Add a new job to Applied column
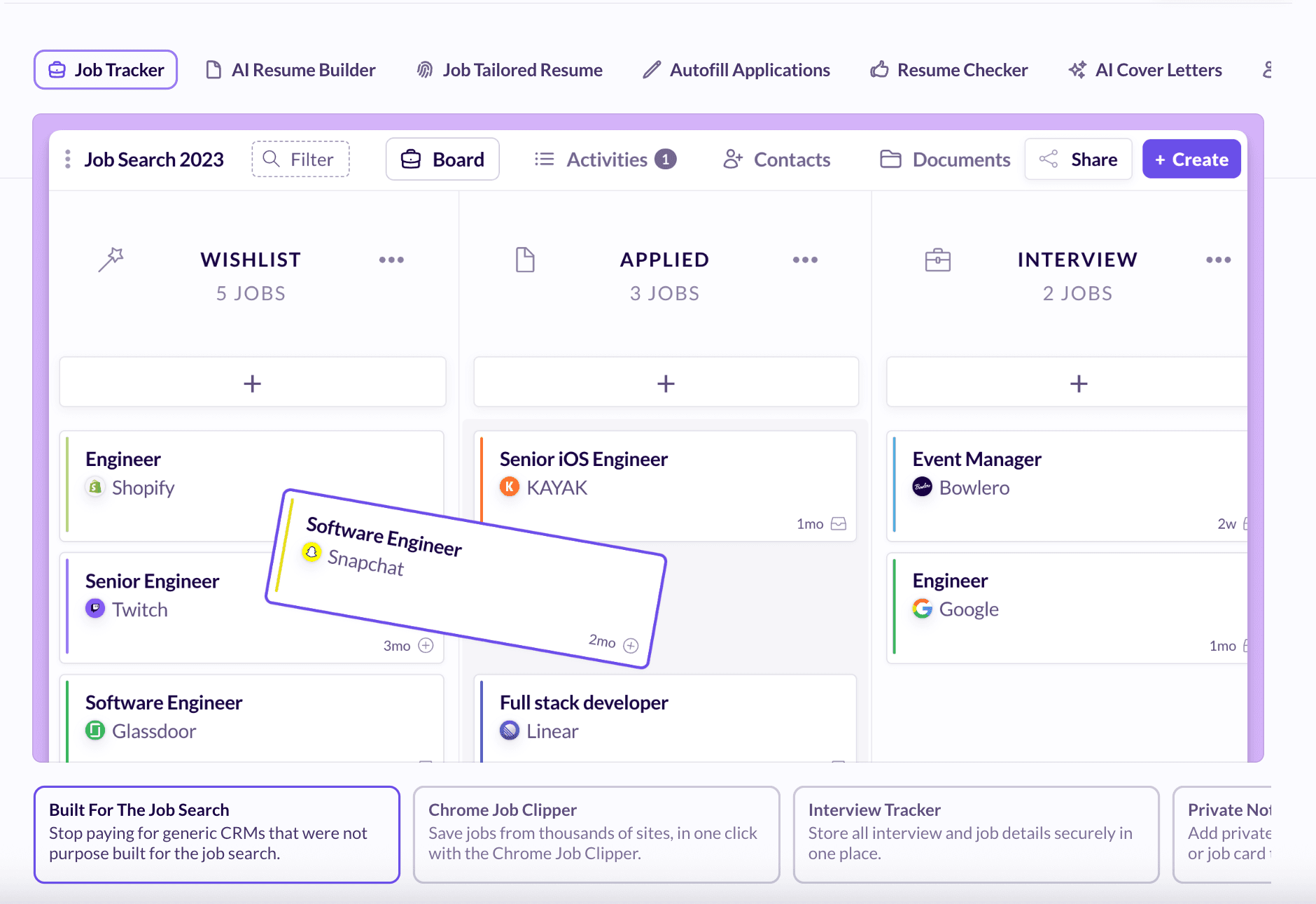 pyautogui.click(x=666, y=383)
